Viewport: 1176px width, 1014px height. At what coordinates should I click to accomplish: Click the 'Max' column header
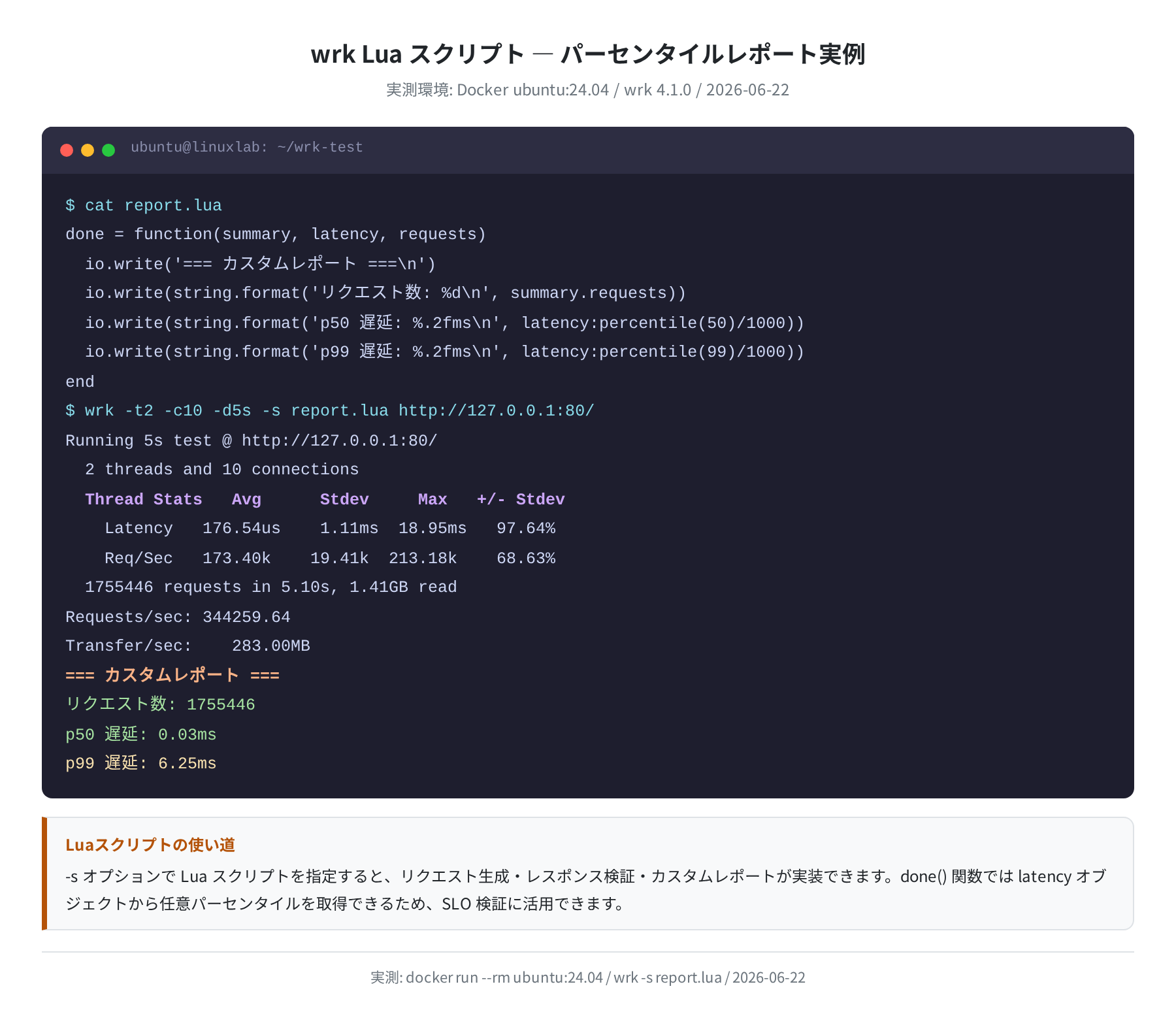point(433,499)
